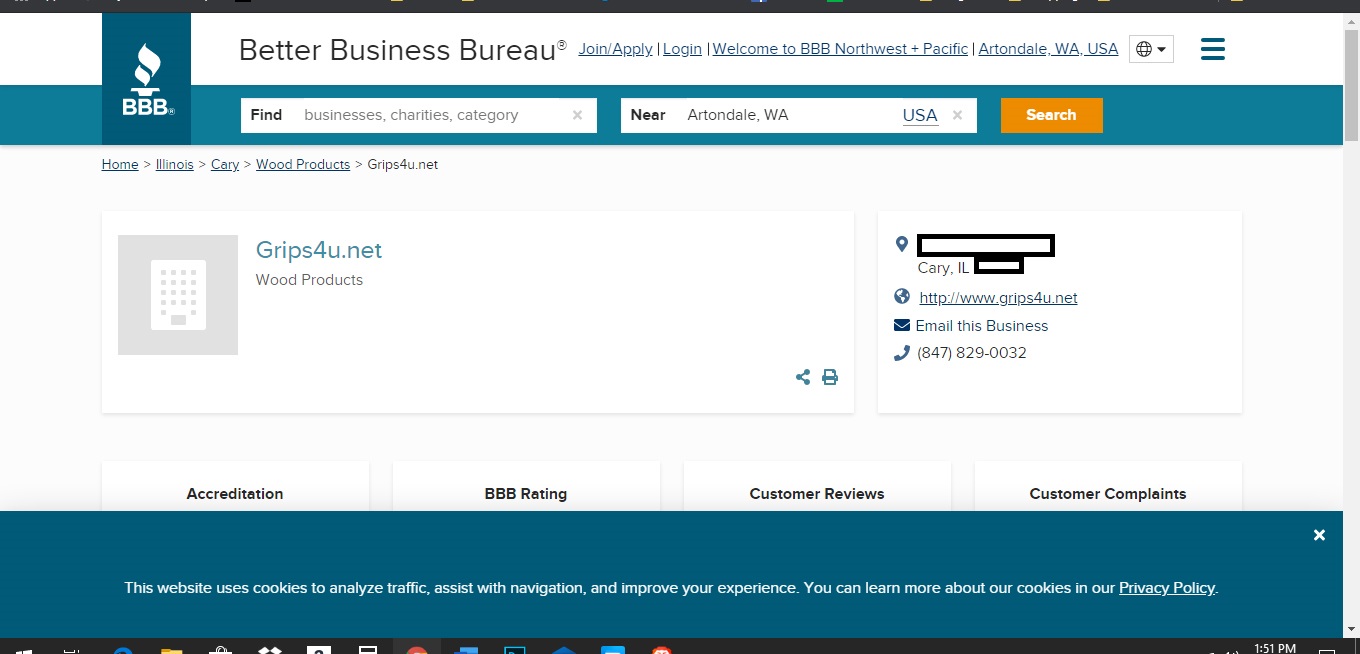Viewport: 1360px width, 654px height.
Task: Clear the Near location field
Action: (957, 115)
